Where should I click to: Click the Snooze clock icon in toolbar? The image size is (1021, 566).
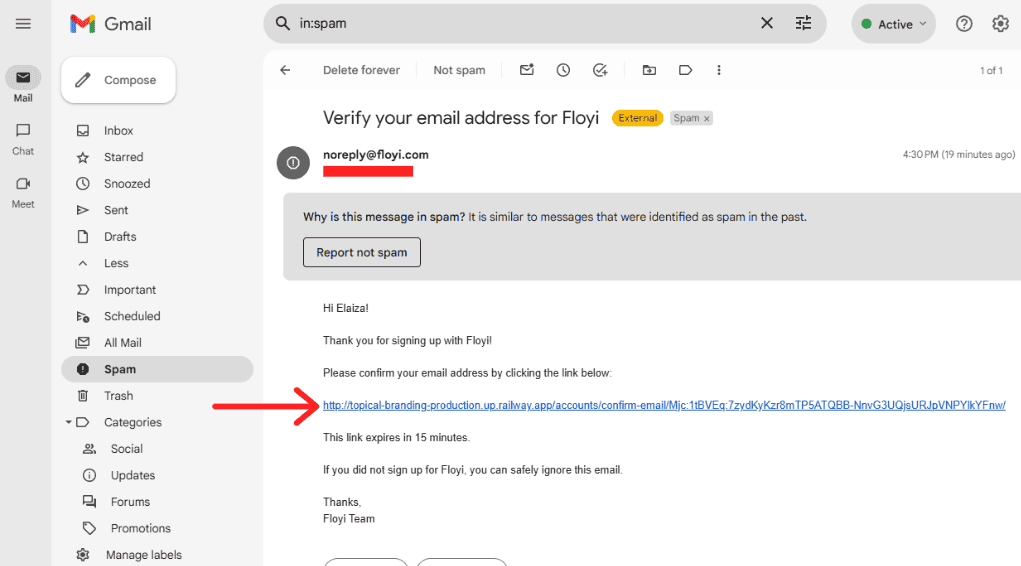tap(563, 70)
